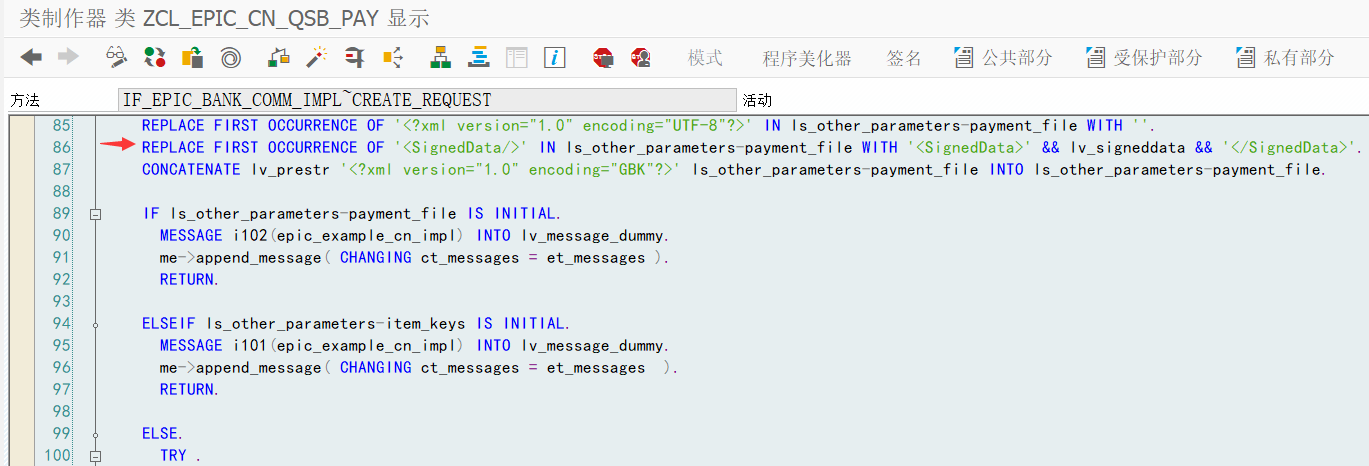The width and height of the screenshot is (1369, 466).
Task: Click the 公共部分 section icon
Action: tap(964, 58)
